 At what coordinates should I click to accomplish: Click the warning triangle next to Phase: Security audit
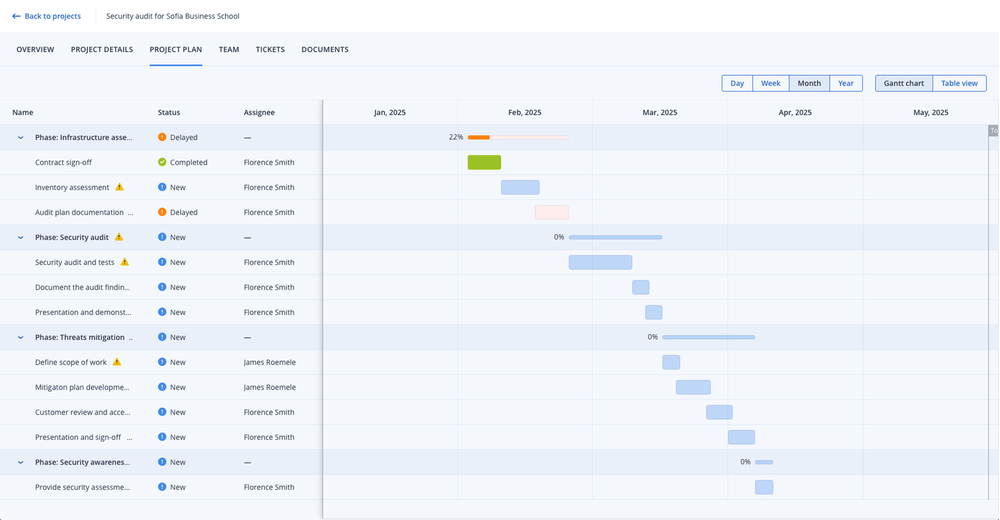[x=119, y=237]
